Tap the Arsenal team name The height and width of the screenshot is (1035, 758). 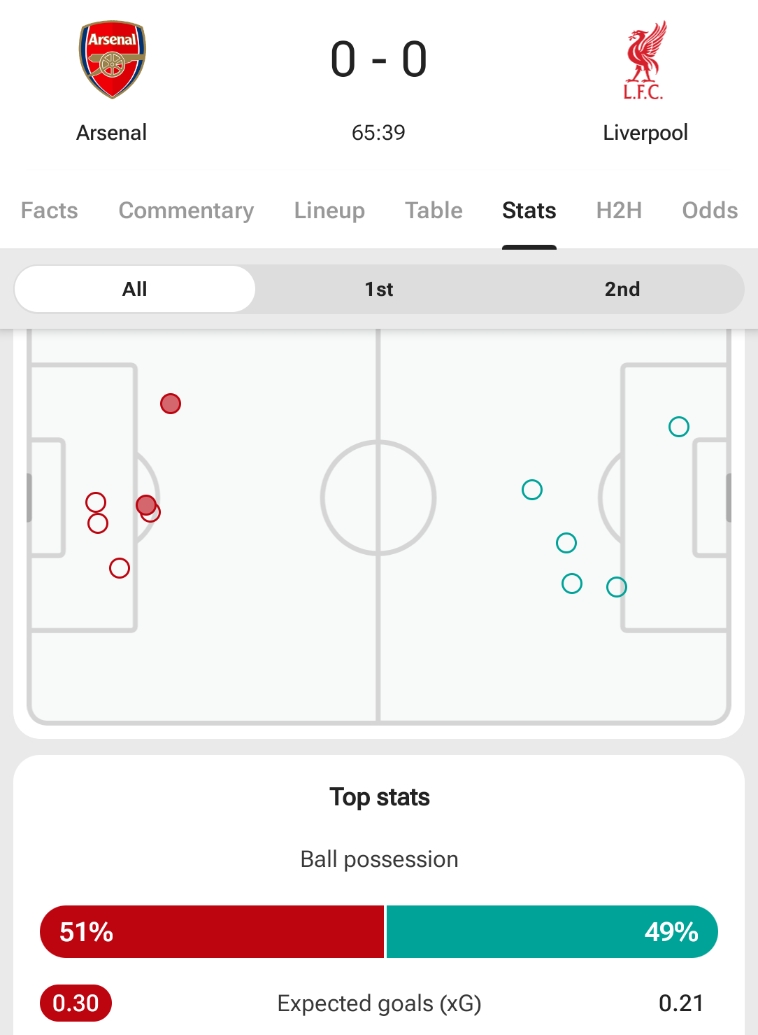(112, 133)
